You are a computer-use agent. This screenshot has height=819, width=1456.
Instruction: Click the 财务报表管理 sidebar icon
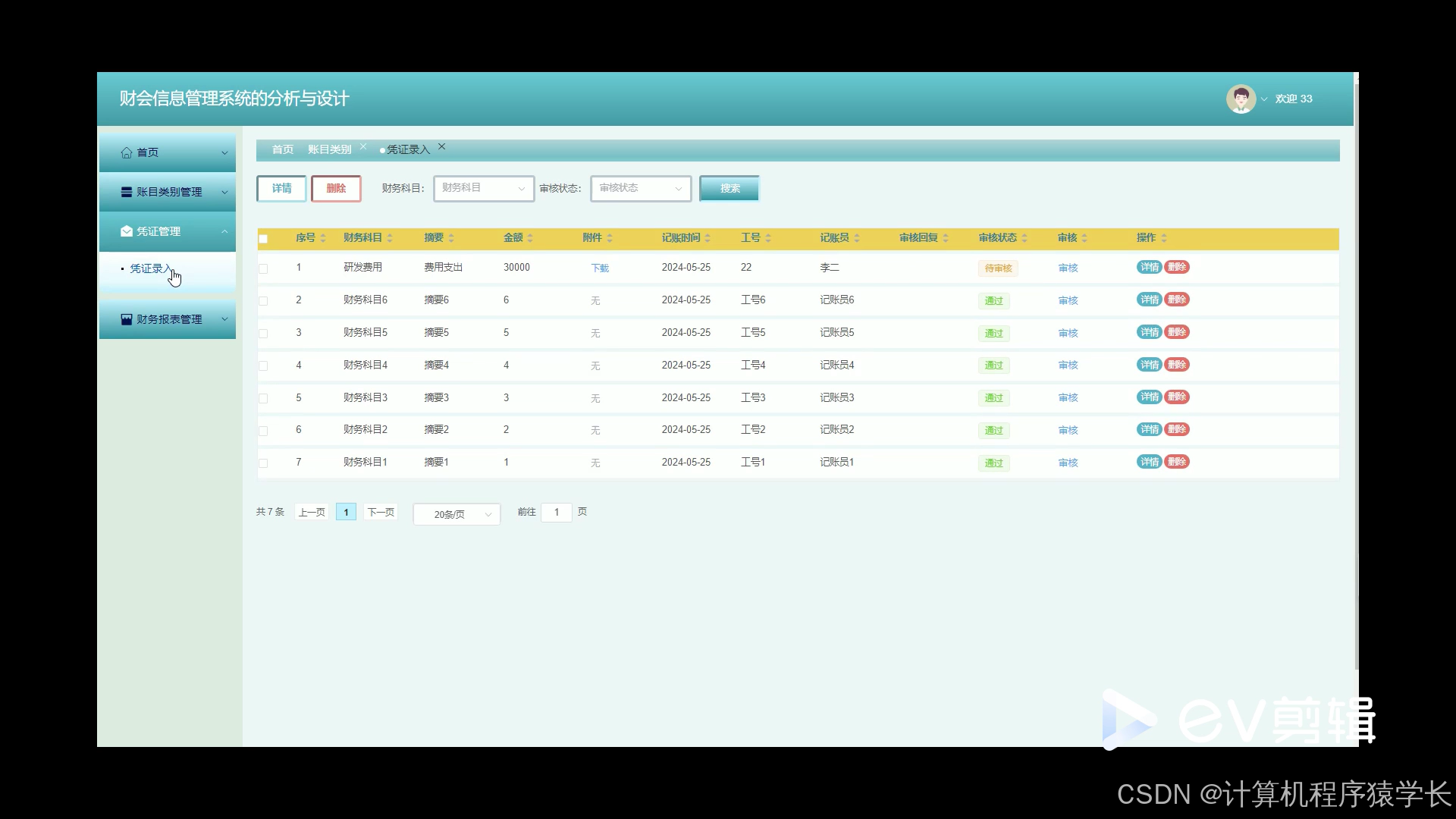click(127, 319)
